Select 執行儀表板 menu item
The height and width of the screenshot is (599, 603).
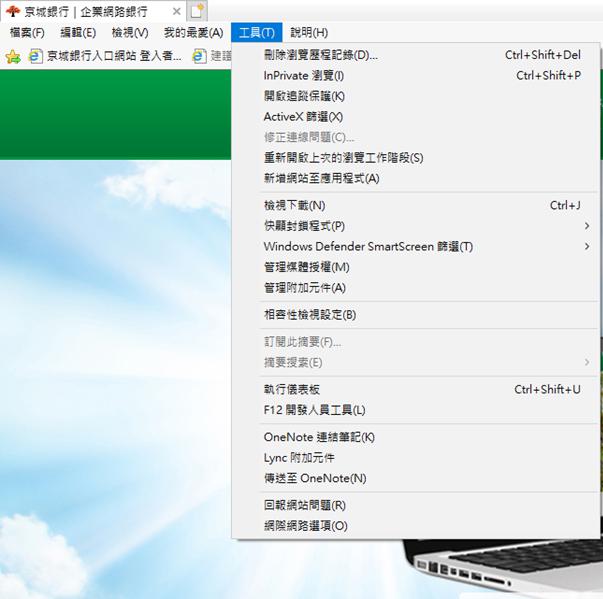pyautogui.click(x=416, y=389)
